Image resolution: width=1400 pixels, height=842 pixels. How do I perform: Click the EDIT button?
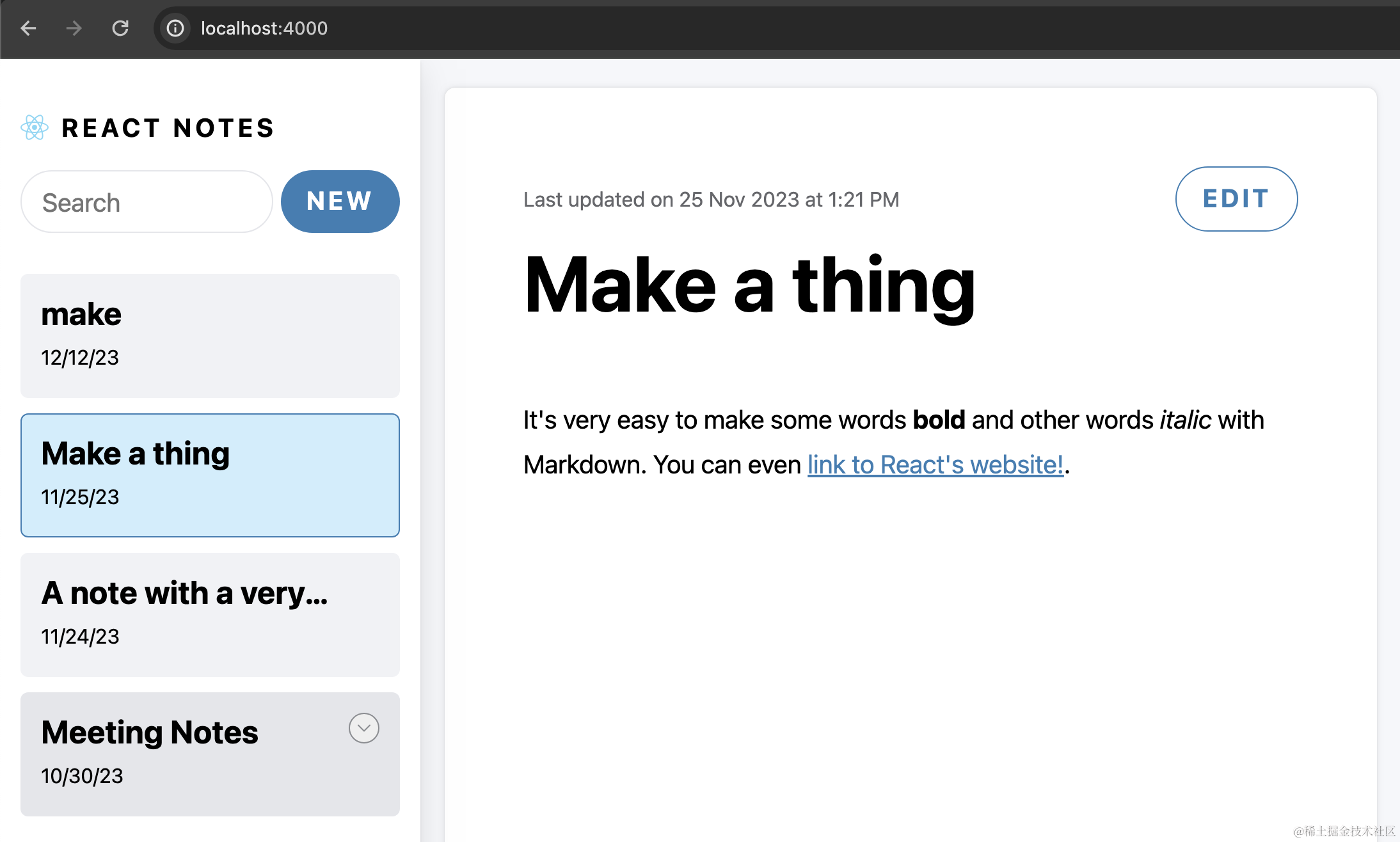[1236, 199]
